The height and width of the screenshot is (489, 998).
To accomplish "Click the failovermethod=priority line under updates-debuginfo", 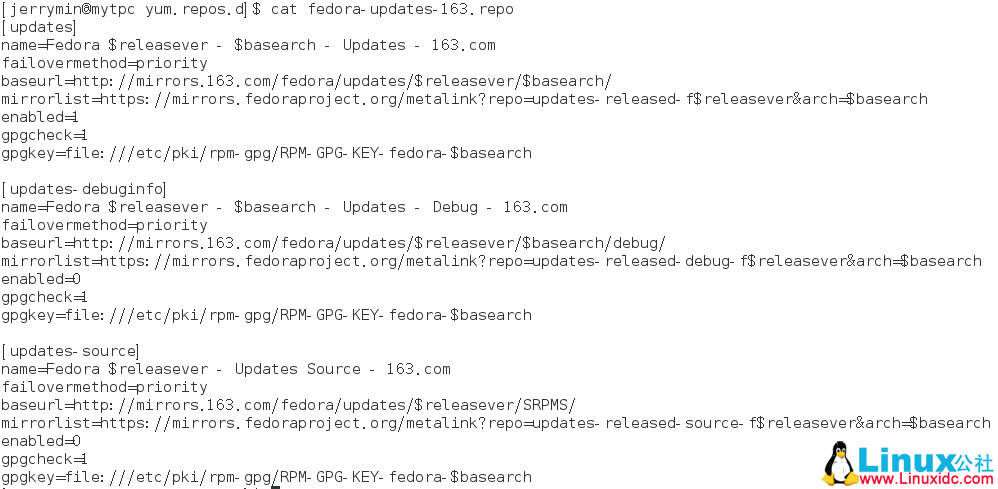I will [x=104, y=225].
